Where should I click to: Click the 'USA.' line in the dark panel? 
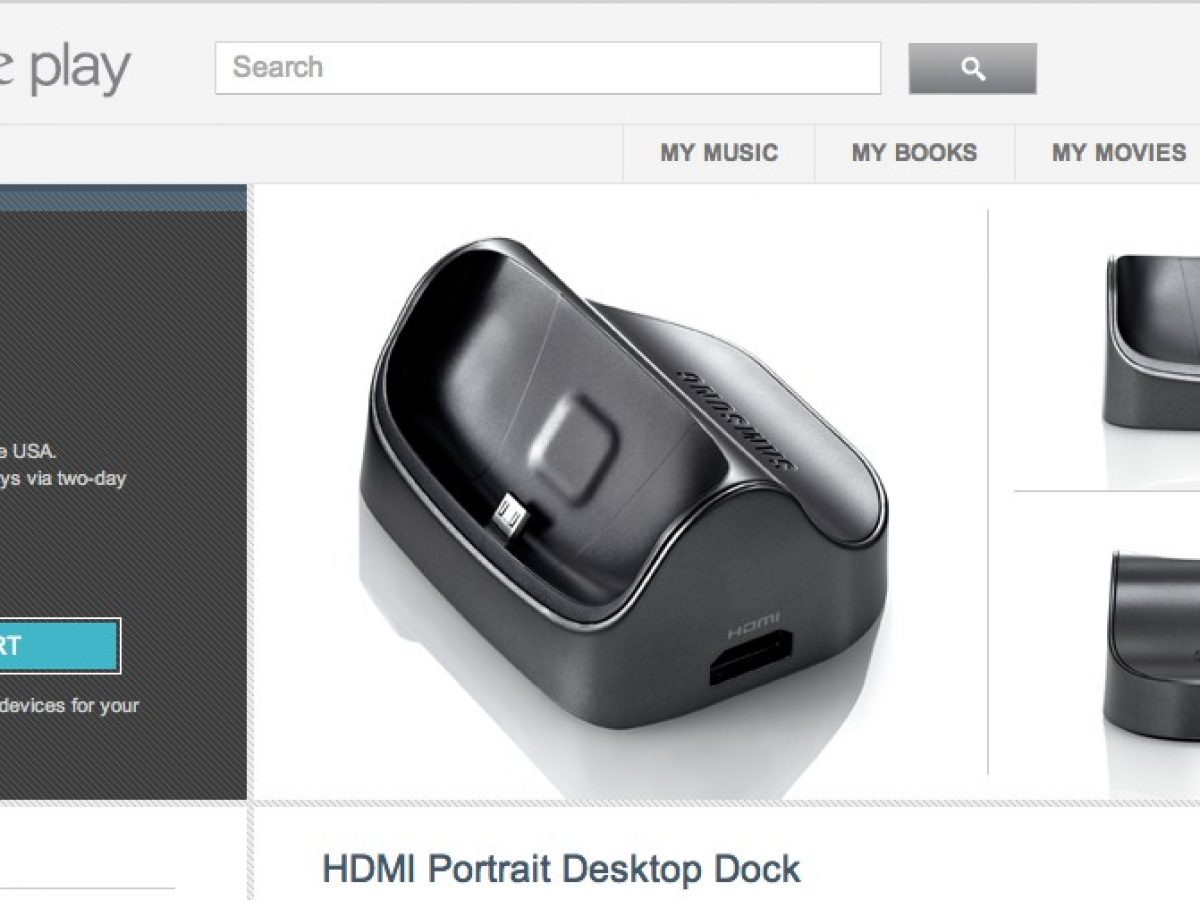tap(28, 451)
